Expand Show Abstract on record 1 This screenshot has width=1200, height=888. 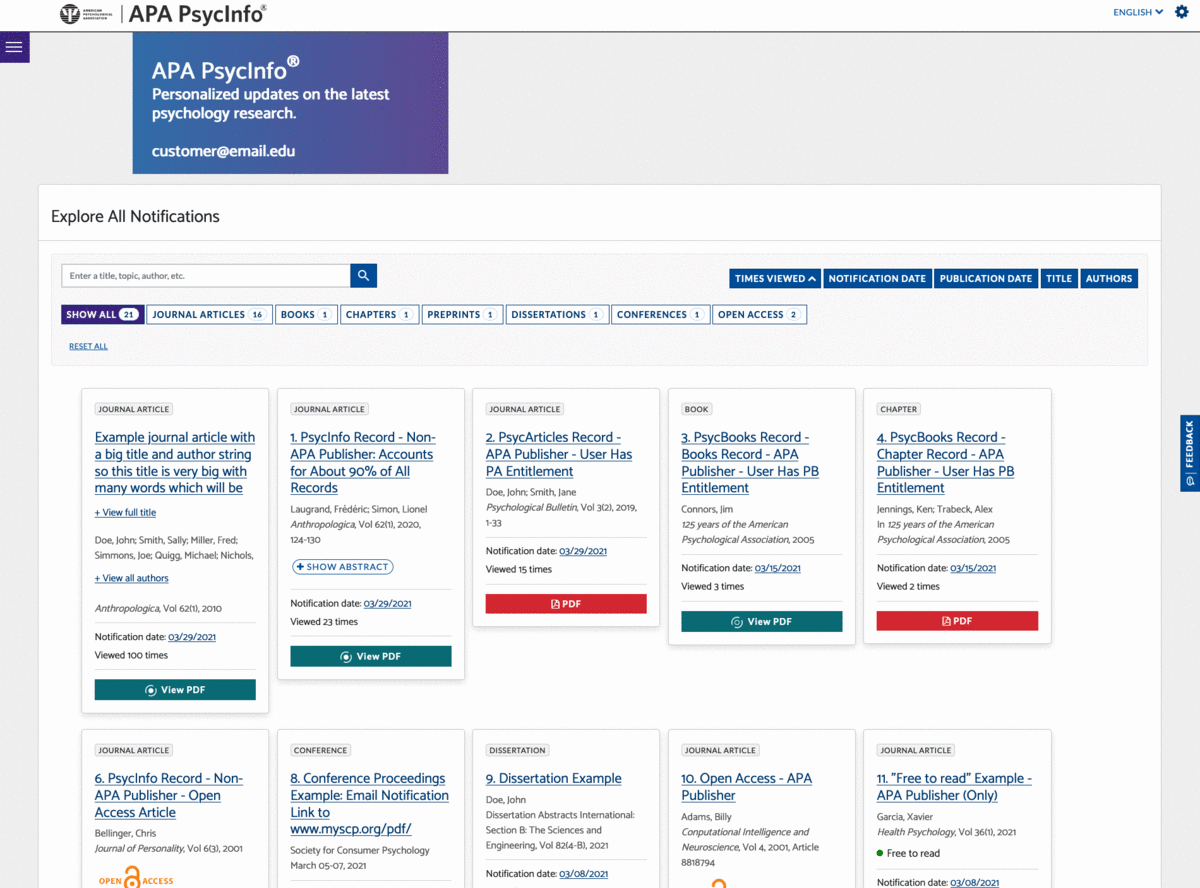343,567
